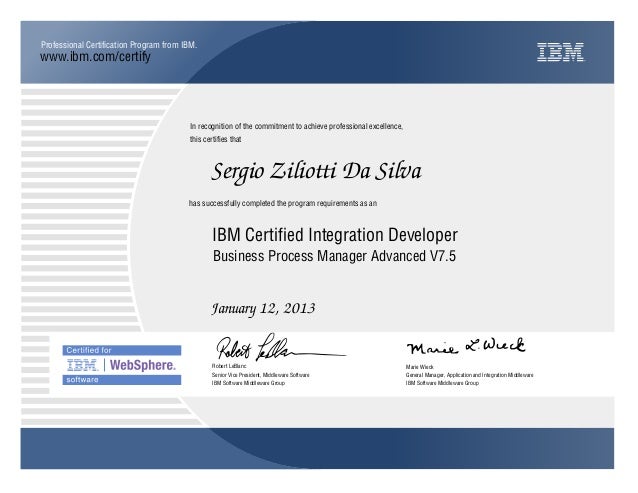Click Marie Wieck's handwritten signature

coord(466,347)
